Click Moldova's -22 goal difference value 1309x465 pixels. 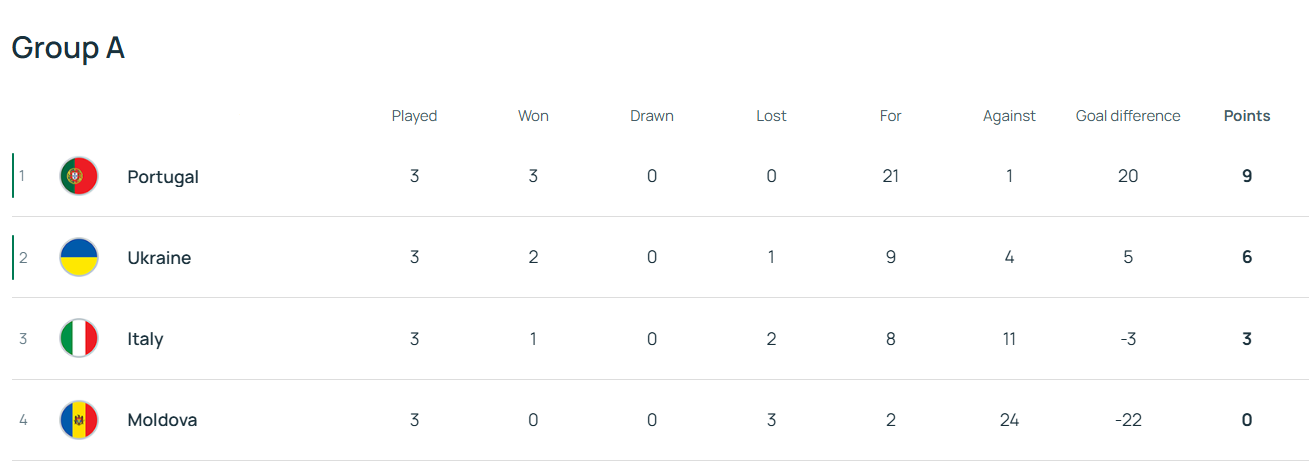coord(1128,420)
